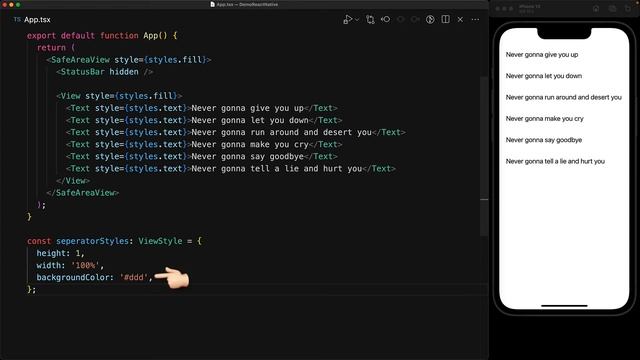Click the 'return' keyword in code
This screenshot has width=640, height=360.
51,48
